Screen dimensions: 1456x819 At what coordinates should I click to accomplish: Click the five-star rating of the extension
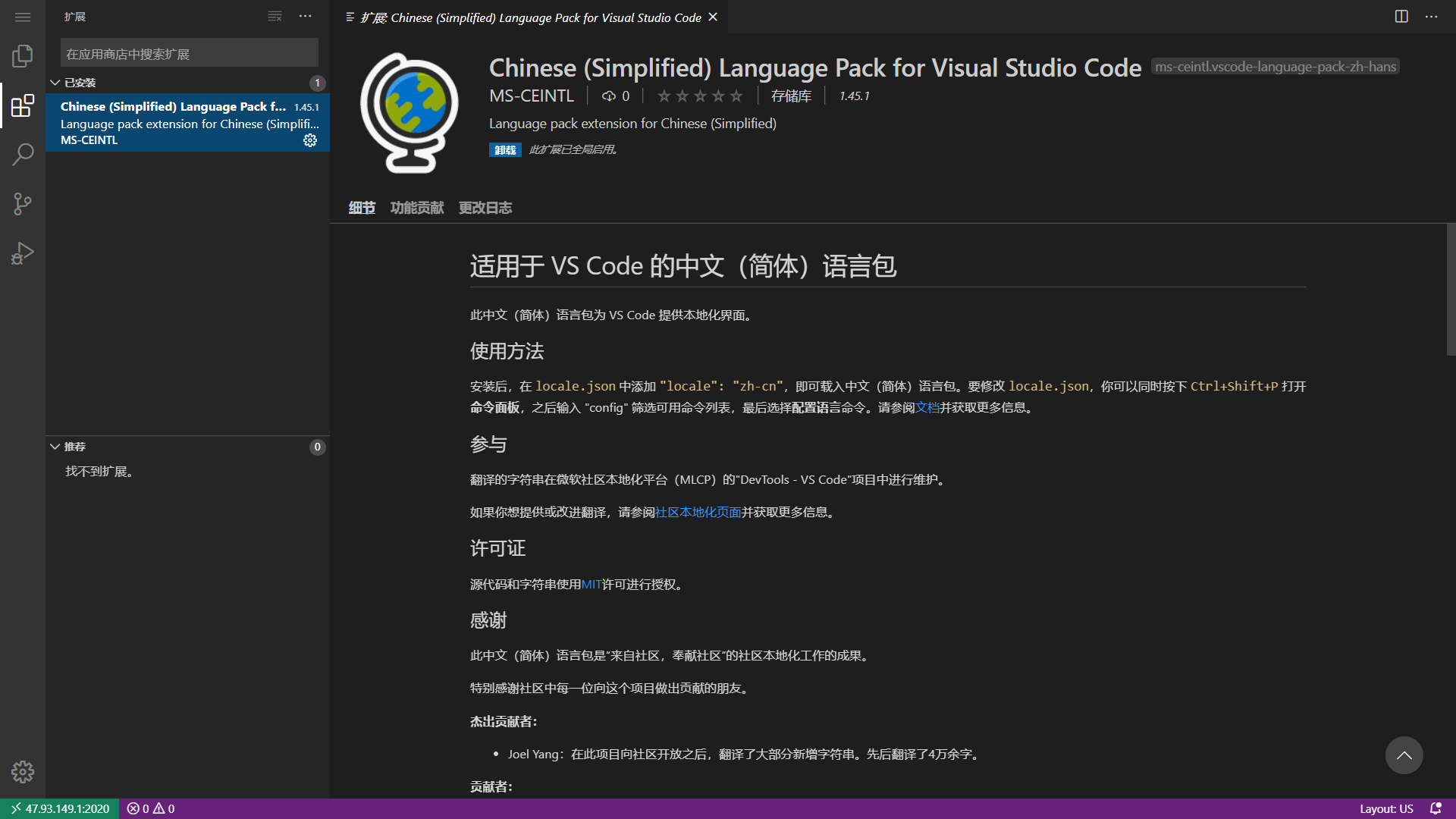coord(700,96)
